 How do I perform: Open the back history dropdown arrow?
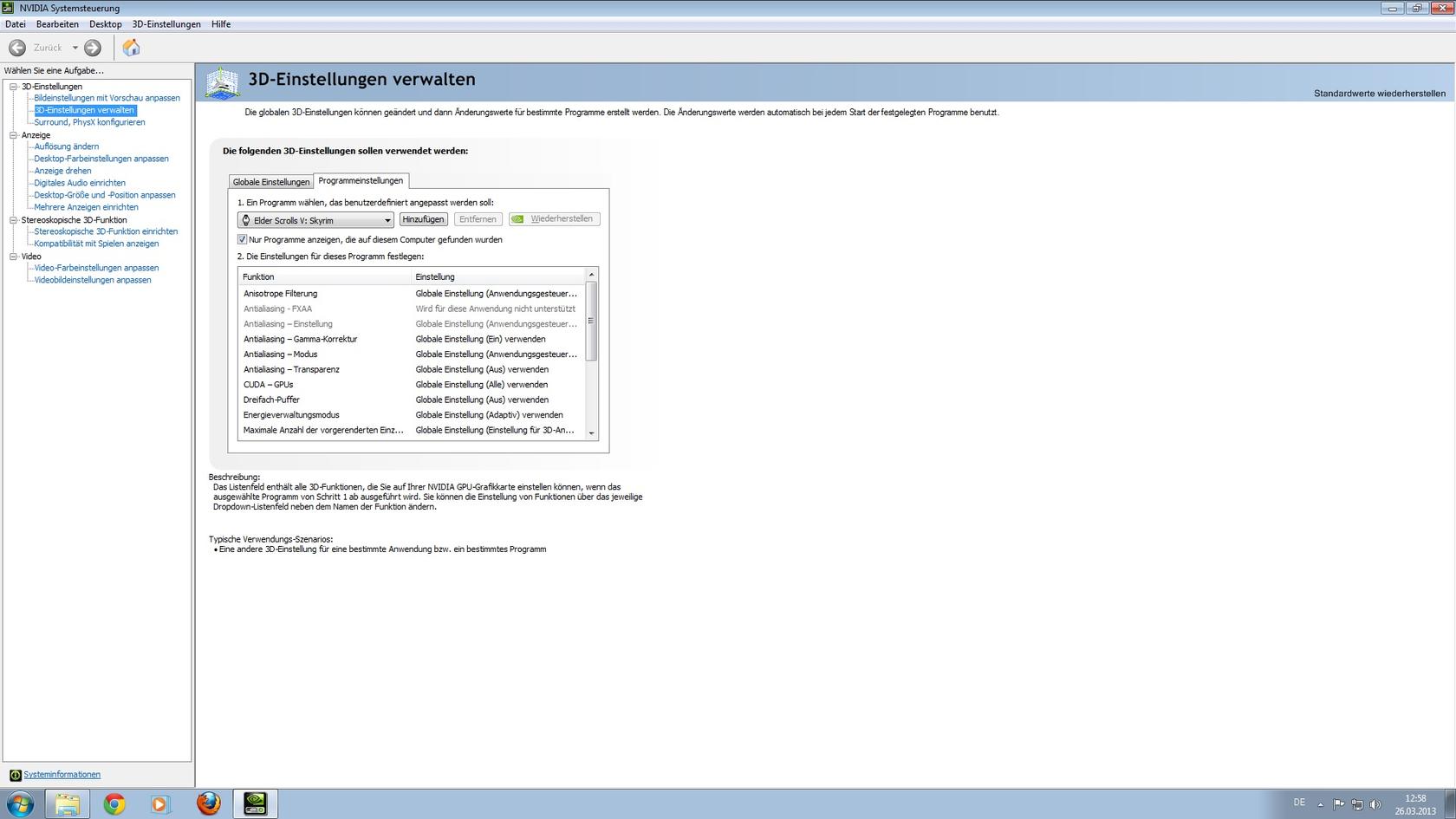75,48
